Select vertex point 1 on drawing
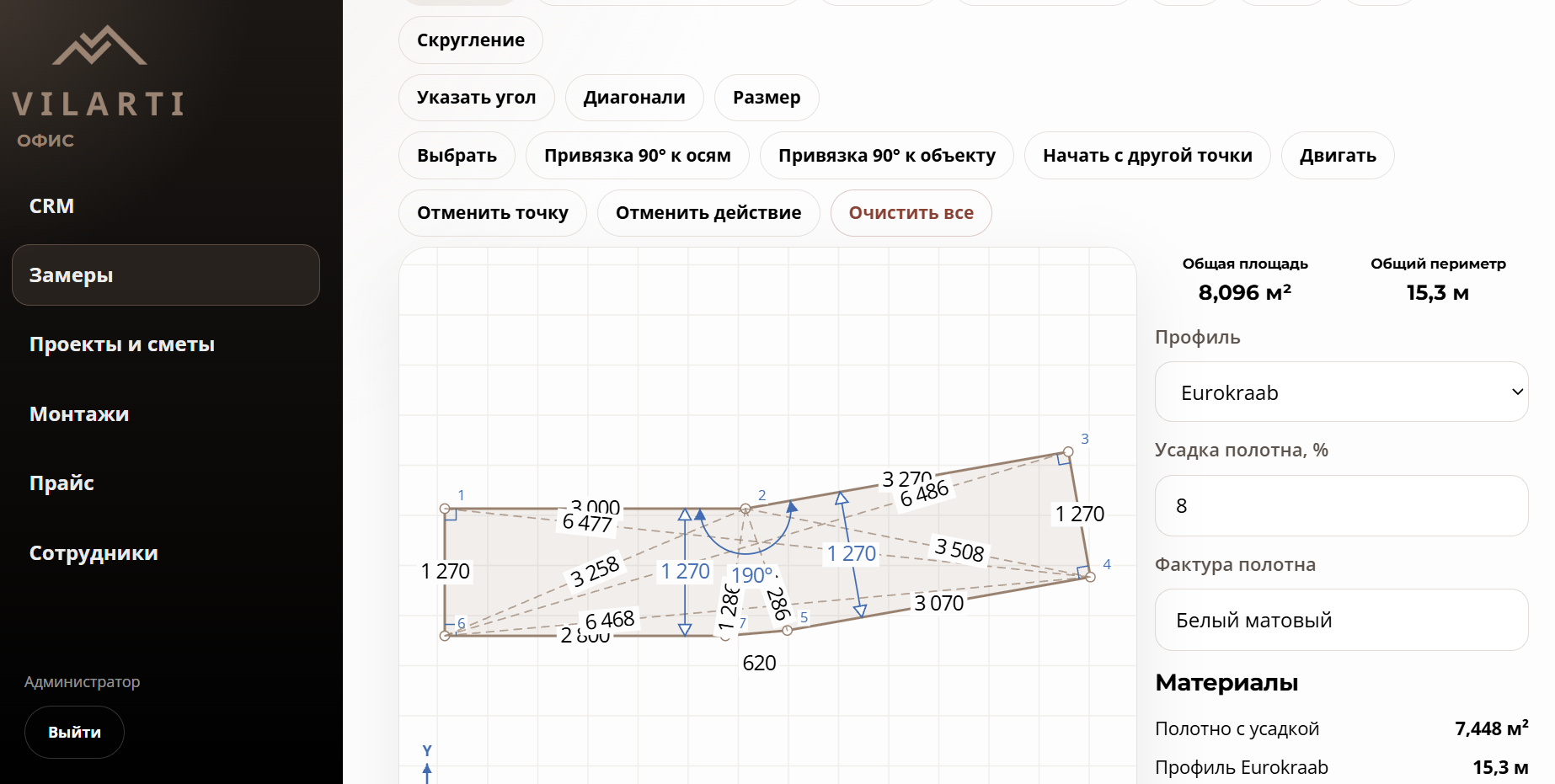 445,509
